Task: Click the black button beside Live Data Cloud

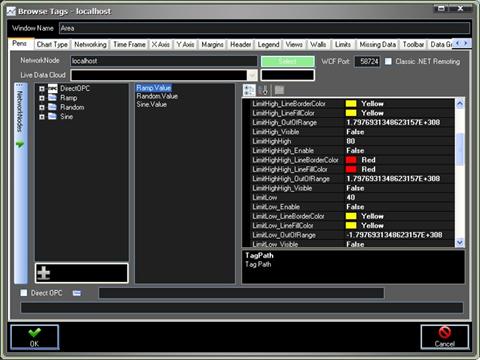Action: pyautogui.click(x=288, y=75)
